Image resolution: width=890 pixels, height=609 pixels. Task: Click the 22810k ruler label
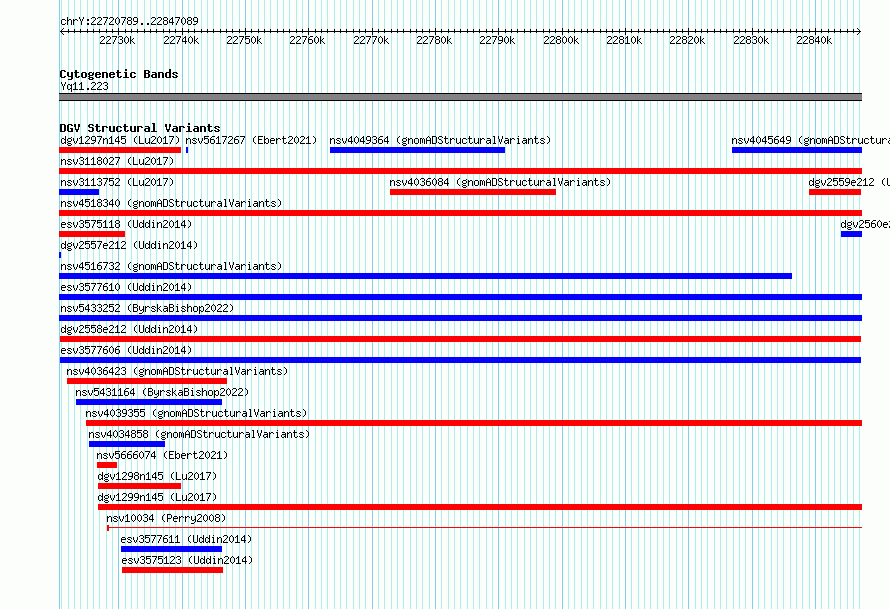coord(624,40)
